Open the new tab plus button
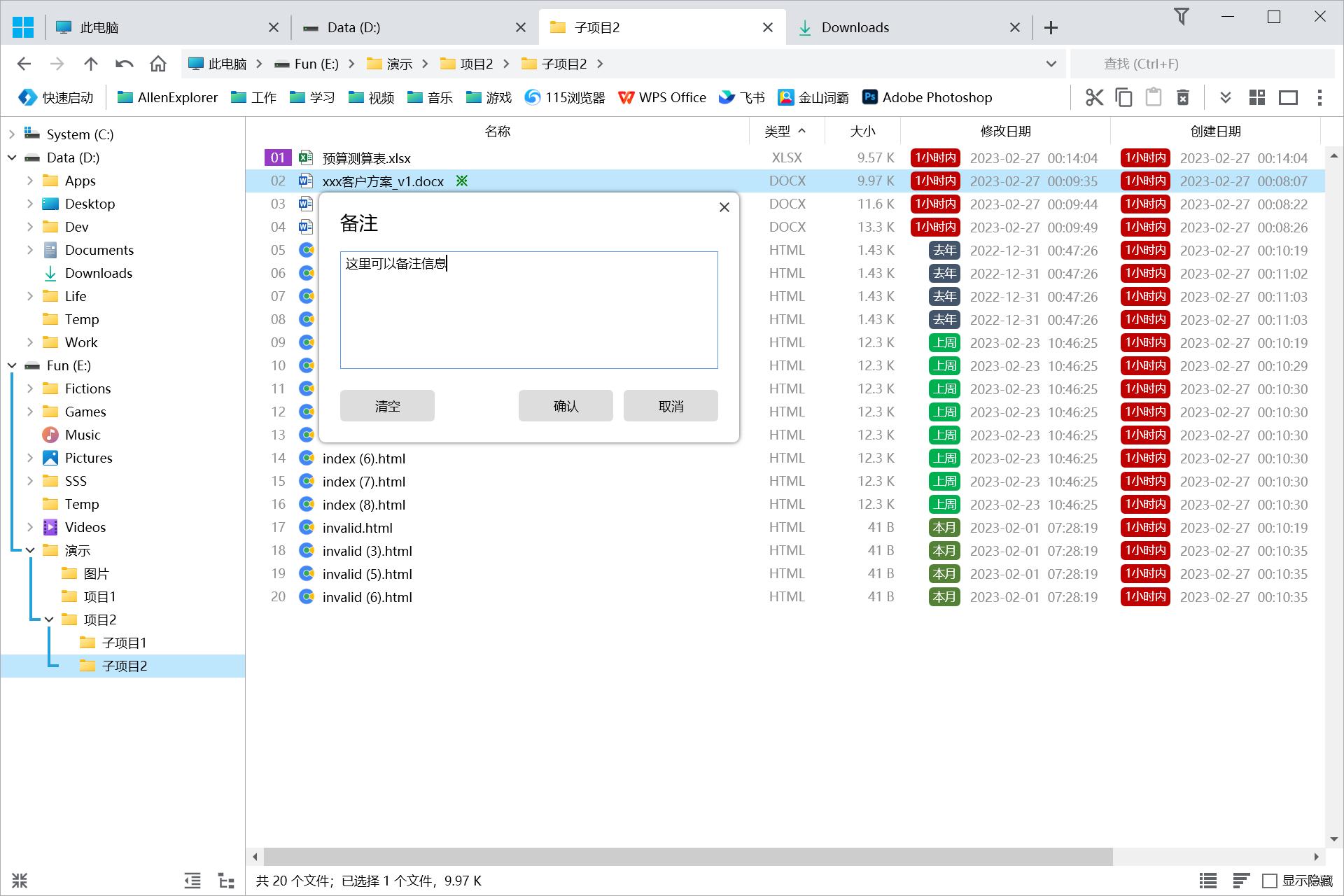Image resolution: width=1344 pixels, height=896 pixels. (x=1051, y=27)
